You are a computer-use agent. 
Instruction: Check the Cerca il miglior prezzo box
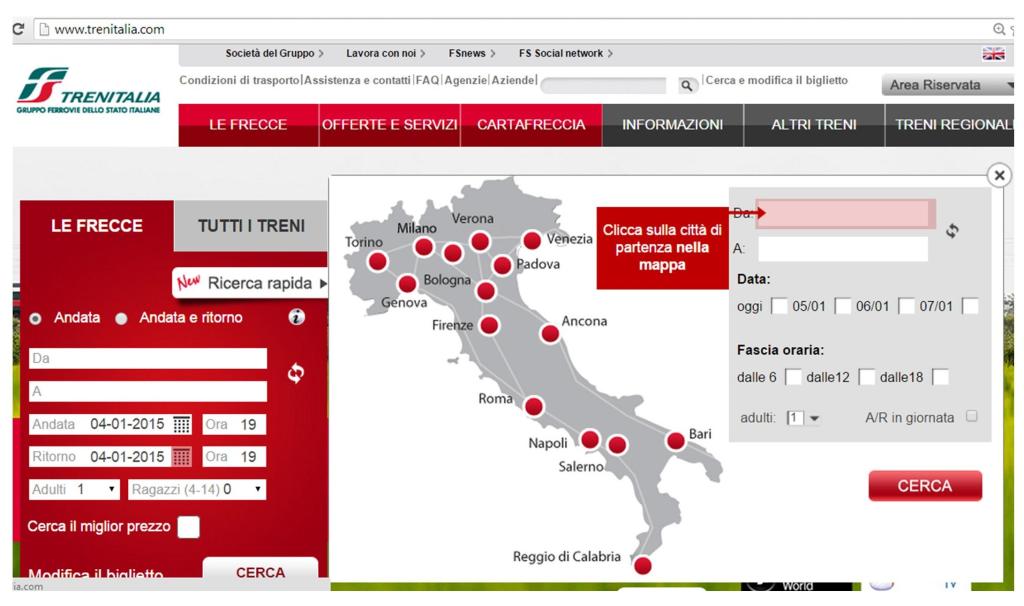(188, 527)
